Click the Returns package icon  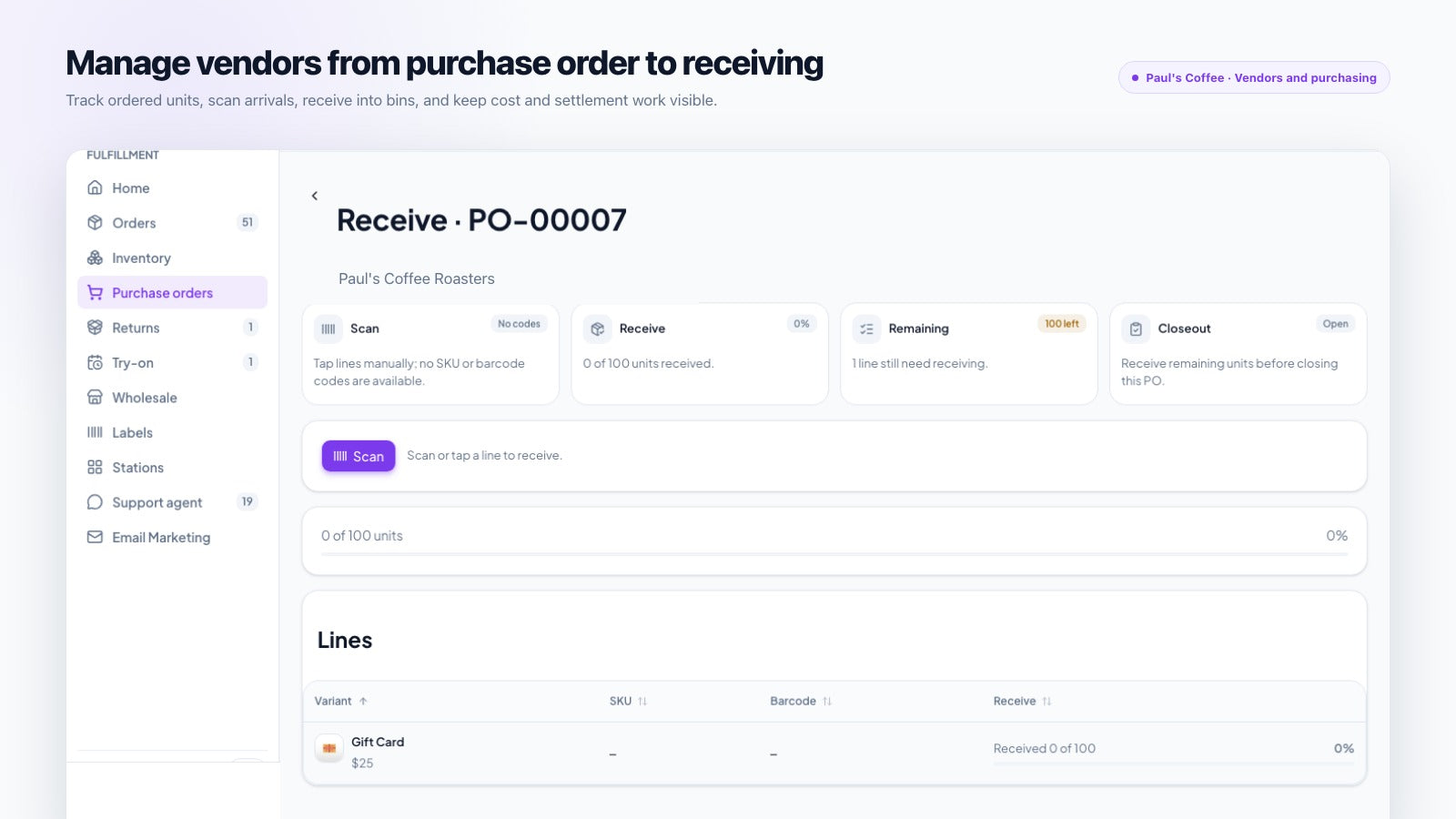click(x=95, y=328)
